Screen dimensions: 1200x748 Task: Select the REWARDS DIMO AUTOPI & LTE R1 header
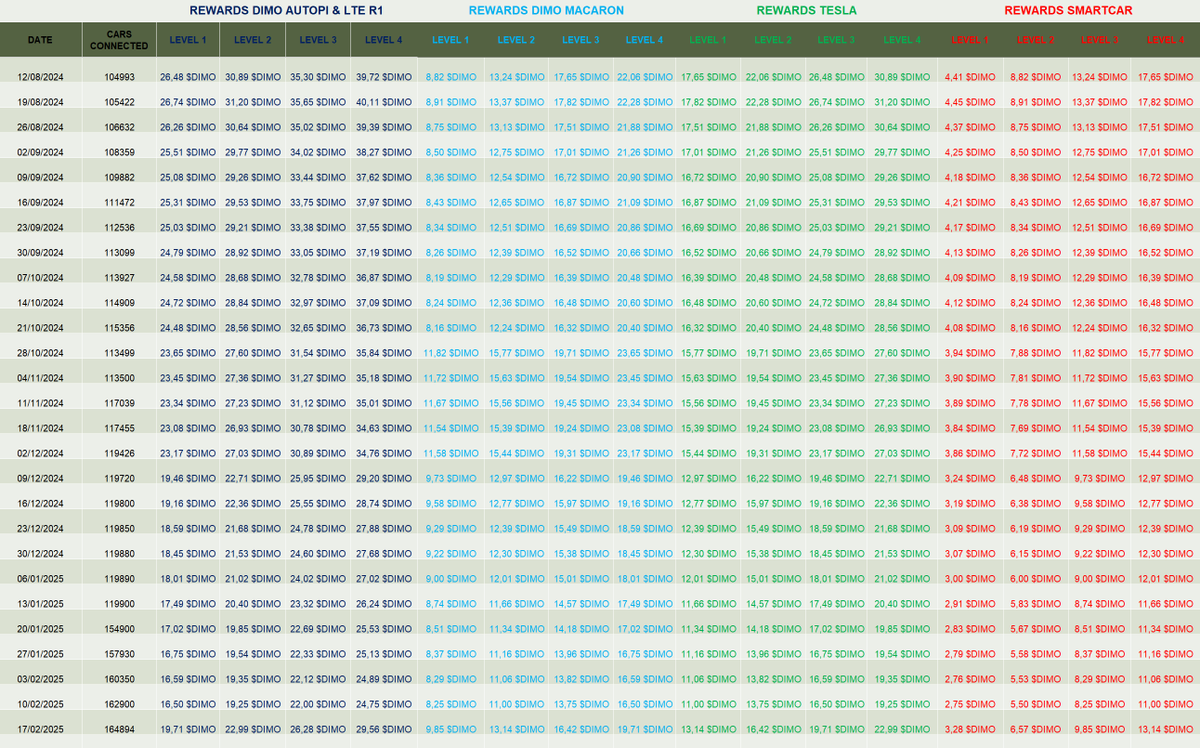pyautogui.click(x=286, y=10)
